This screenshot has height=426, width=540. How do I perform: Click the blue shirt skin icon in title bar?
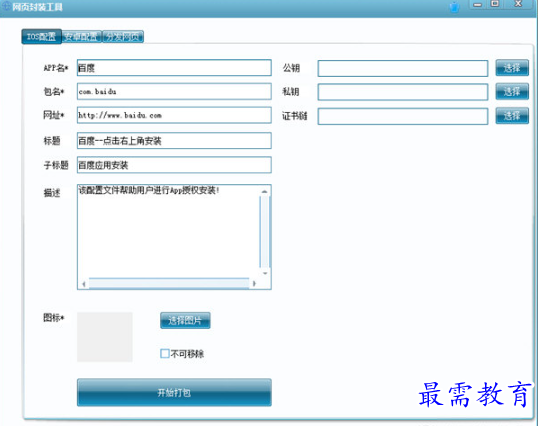(455, 7)
